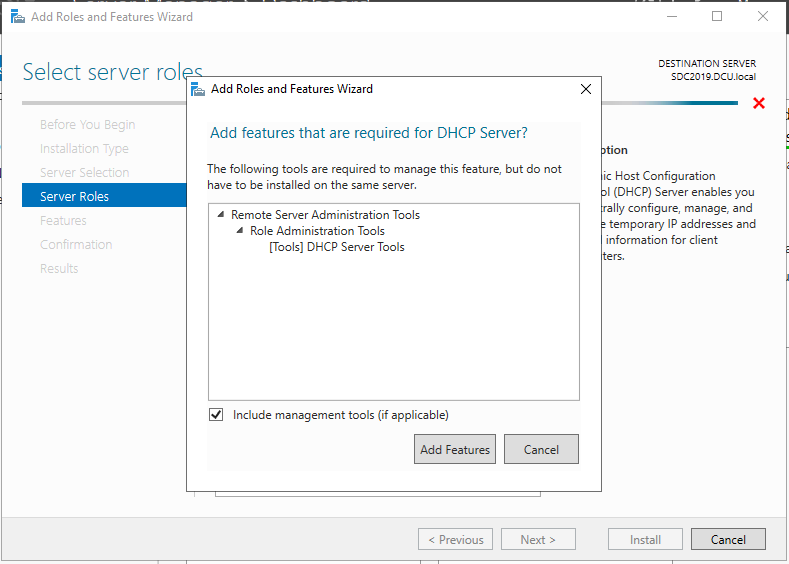This screenshot has height=564, width=789.
Task: Open the Installation Type step
Action: pyautogui.click(x=84, y=149)
